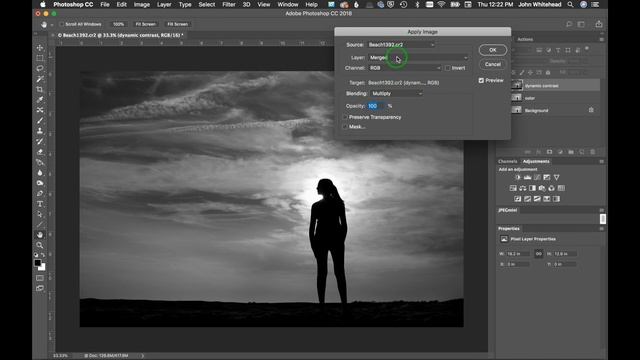Toggle width-height link in Properties

coord(539,254)
